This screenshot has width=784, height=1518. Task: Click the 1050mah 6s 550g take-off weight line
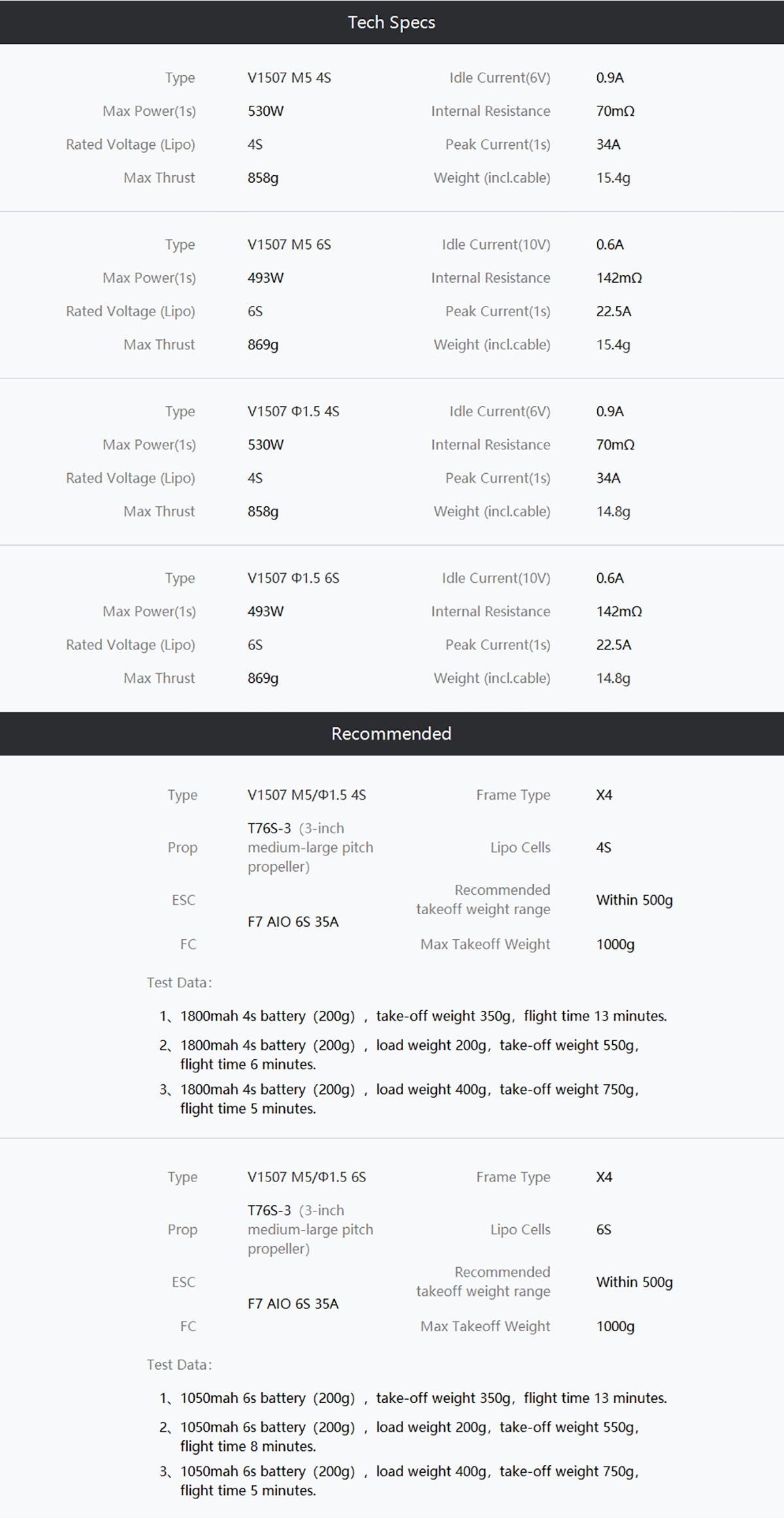pos(409,1427)
